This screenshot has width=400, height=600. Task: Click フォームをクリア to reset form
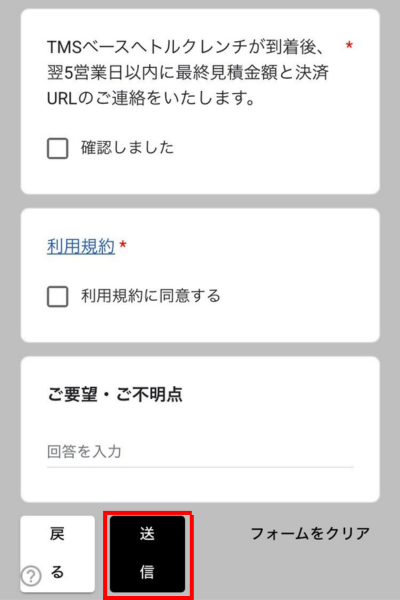(310, 533)
